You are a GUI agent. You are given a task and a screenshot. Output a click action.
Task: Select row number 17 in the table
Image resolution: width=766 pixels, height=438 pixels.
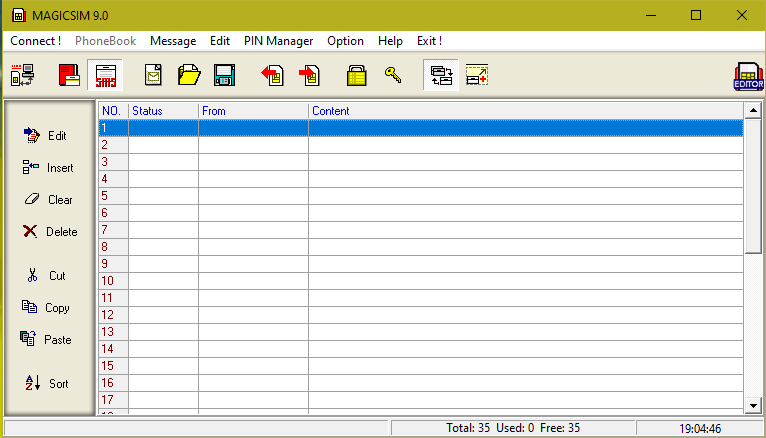click(421, 400)
